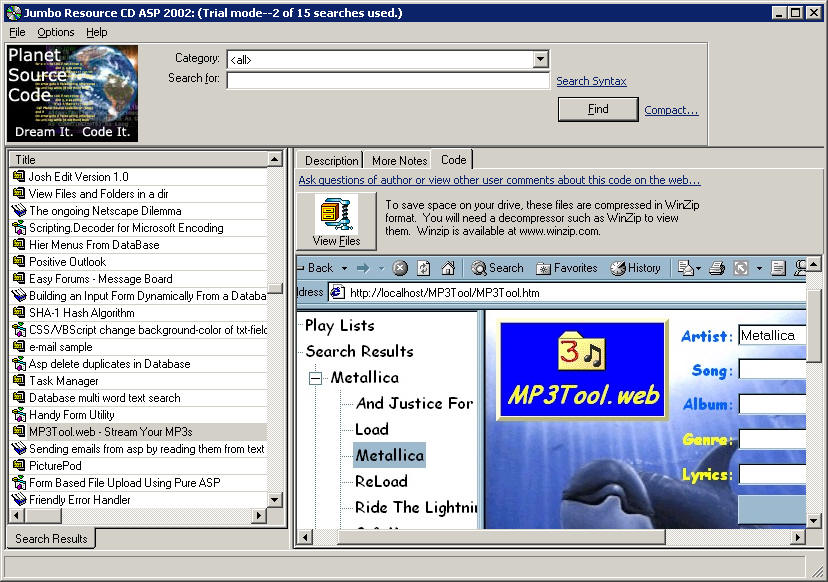Click the Album input field
The width and height of the screenshot is (828, 582).
(772, 405)
